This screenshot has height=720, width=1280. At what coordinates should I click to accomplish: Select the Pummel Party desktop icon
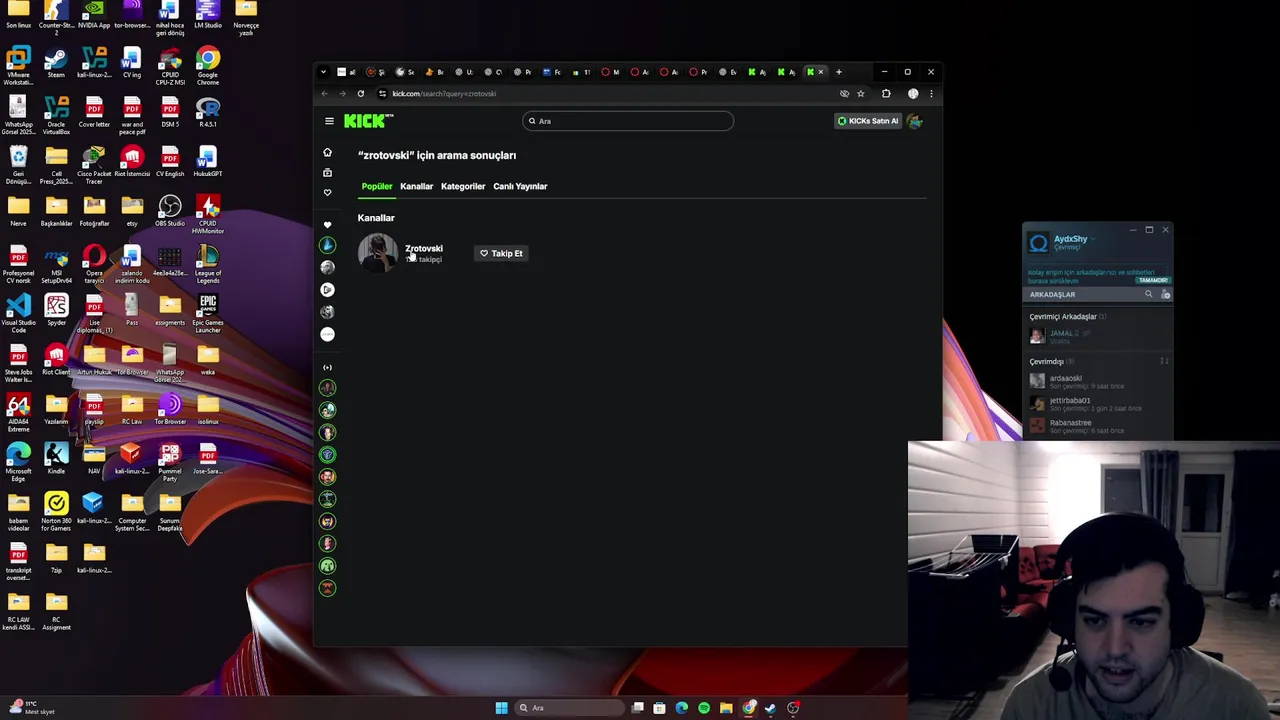pyautogui.click(x=170, y=461)
